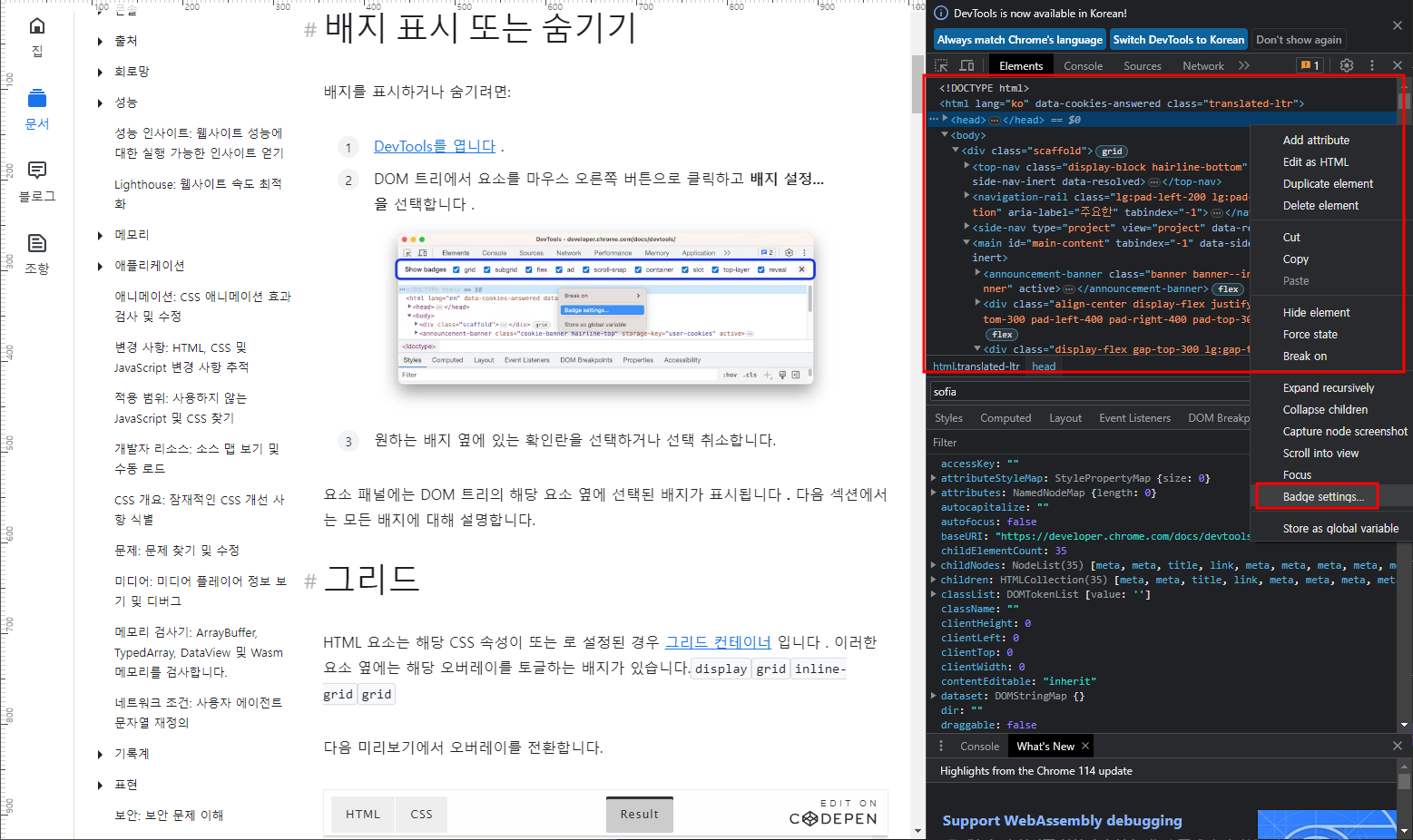Collapse the div scaffold node
The image size is (1413, 840).
(956, 150)
